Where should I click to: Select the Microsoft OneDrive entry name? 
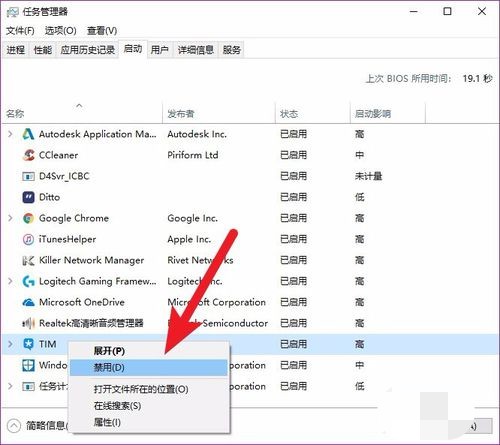(82, 302)
